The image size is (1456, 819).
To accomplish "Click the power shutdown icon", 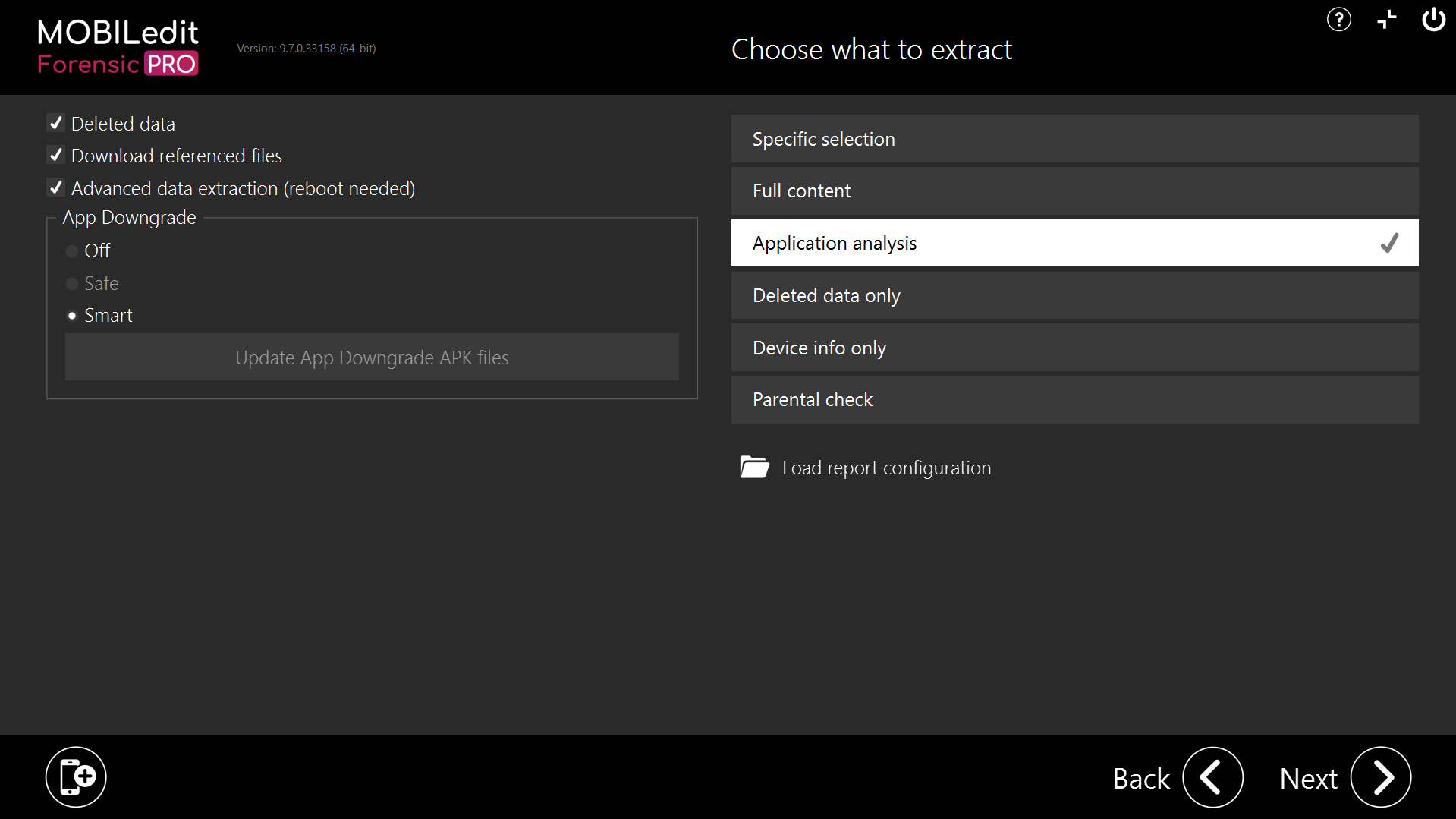I will 1433,20.
